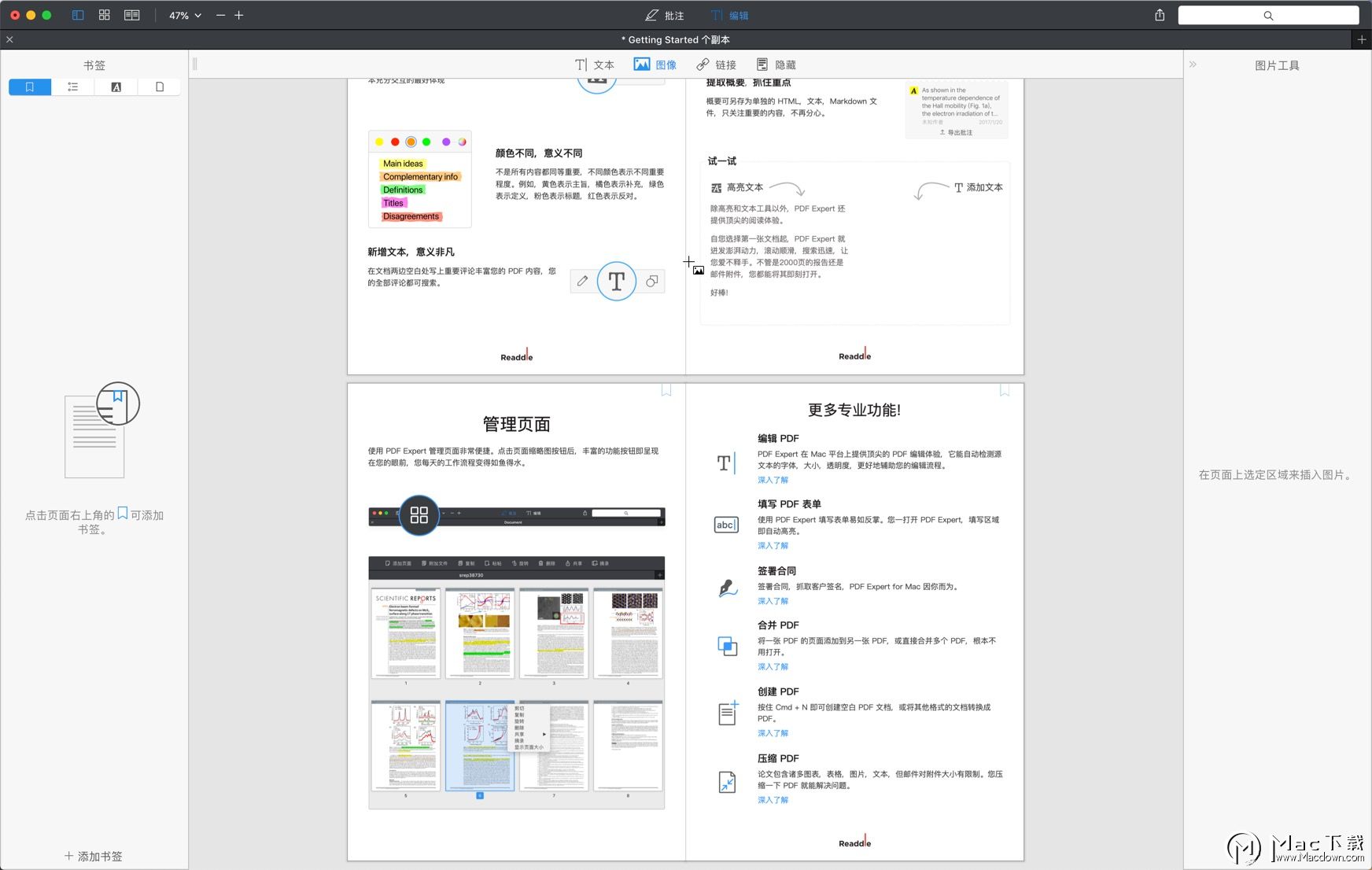The width and height of the screenshot is (1372, 870).
Task: Switch to 批注 annotate mode
Action: pyautogui.click(x=665, y=16)
